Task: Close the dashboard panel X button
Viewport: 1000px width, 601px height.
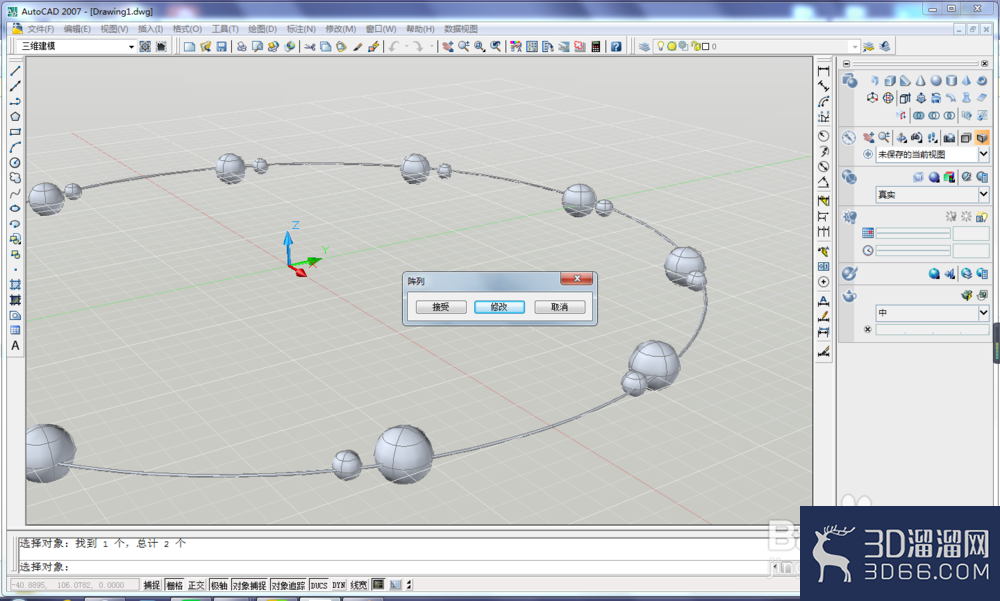Action: point(985,64)
